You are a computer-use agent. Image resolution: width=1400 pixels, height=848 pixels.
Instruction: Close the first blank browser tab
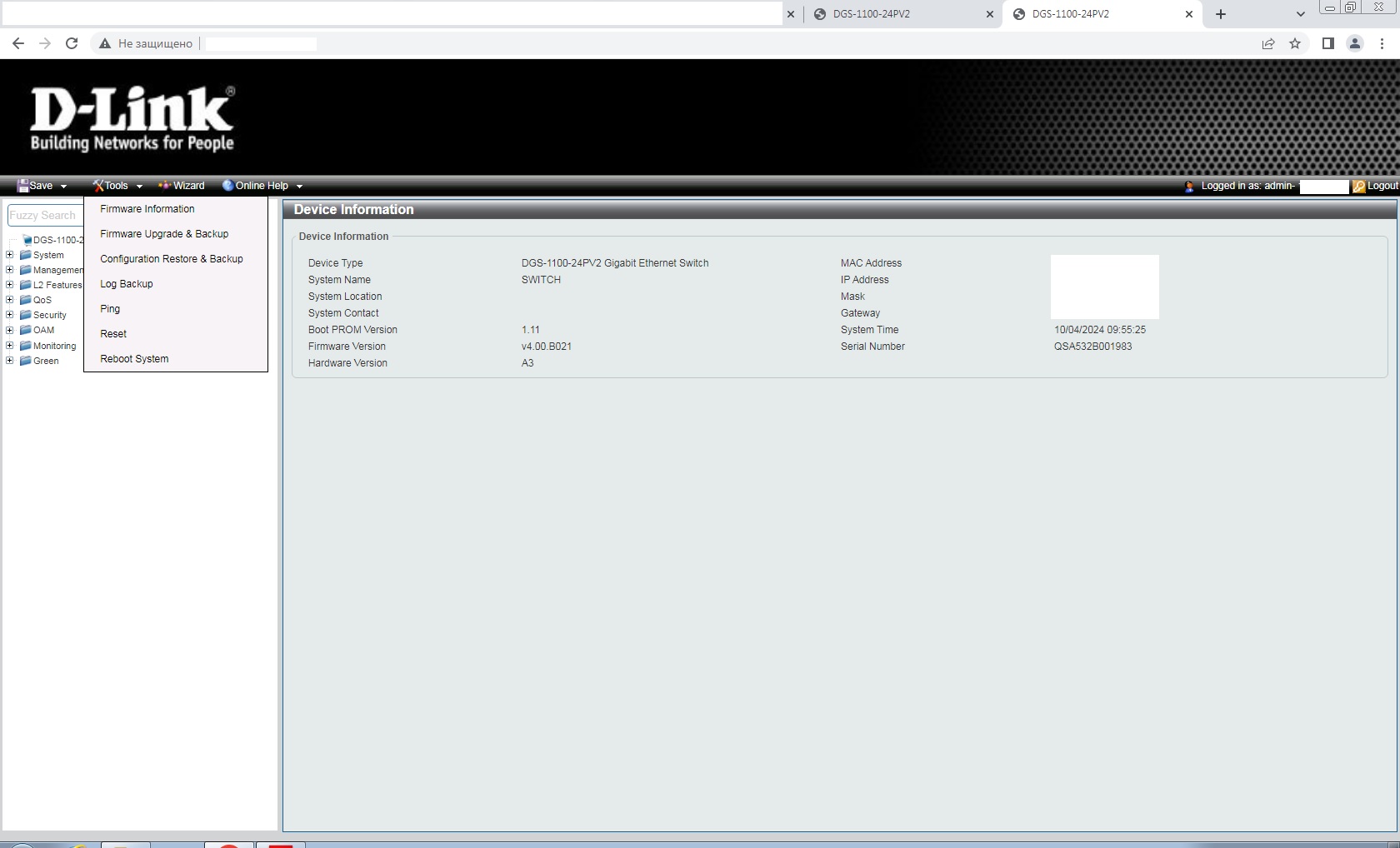[791, 14]
